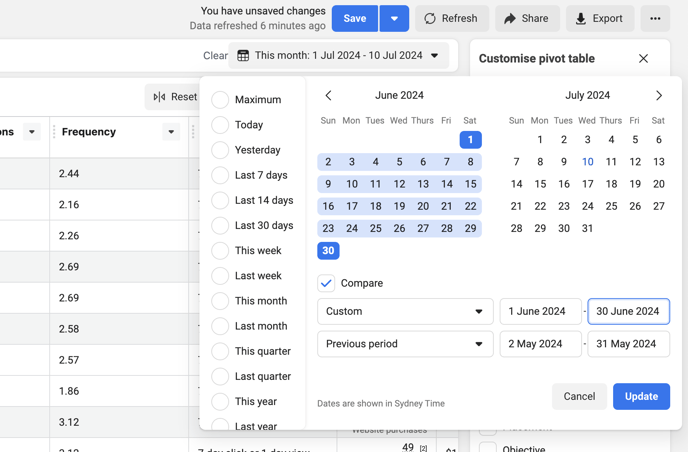
Task: Click the June 2024 month title
Action: pos(399,95)
